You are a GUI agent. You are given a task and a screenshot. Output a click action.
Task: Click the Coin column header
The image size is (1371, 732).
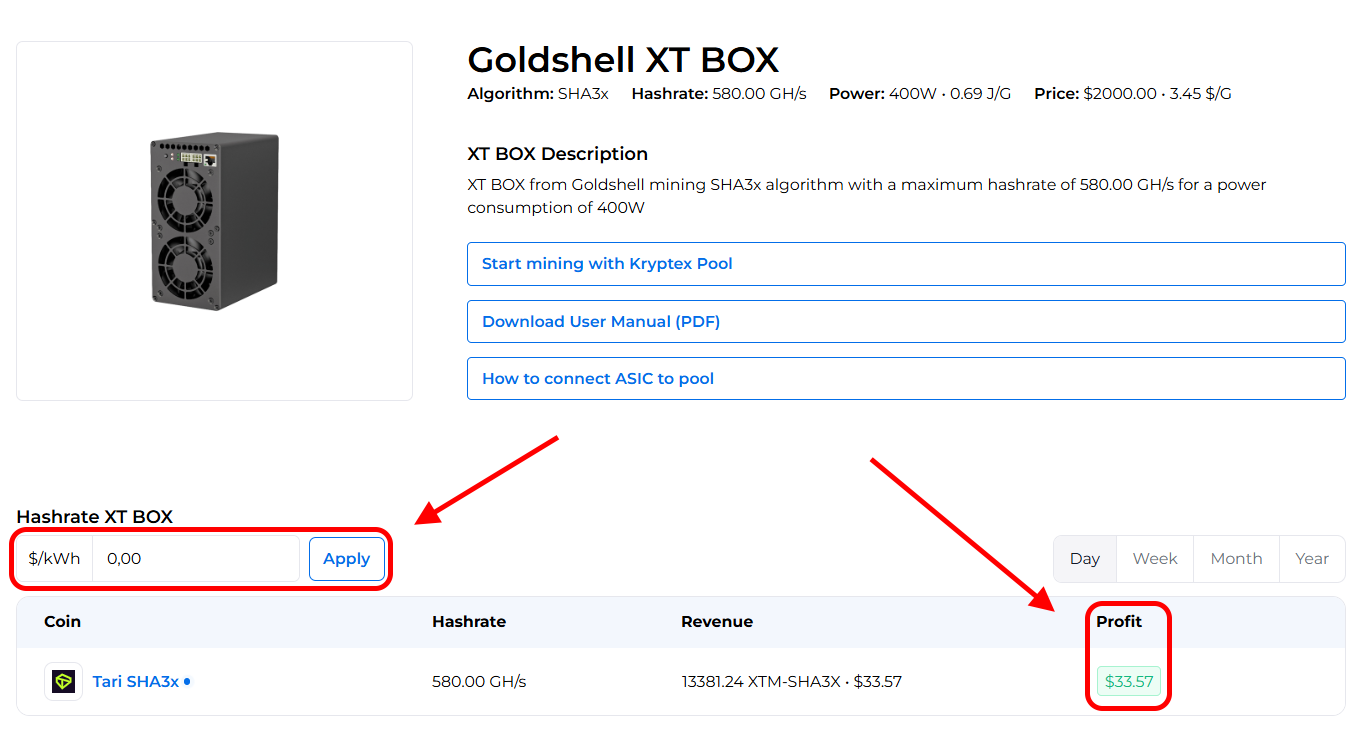[62, 622]
